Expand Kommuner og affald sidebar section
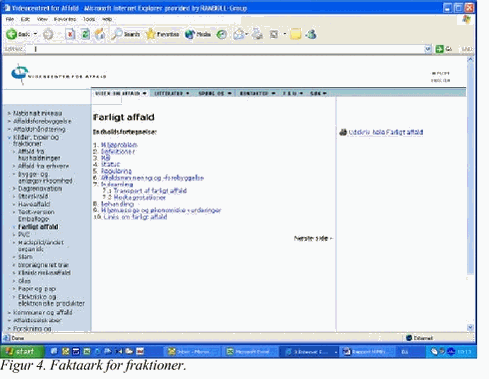Screen dimensions: 489x379 [x=43, y=312]
